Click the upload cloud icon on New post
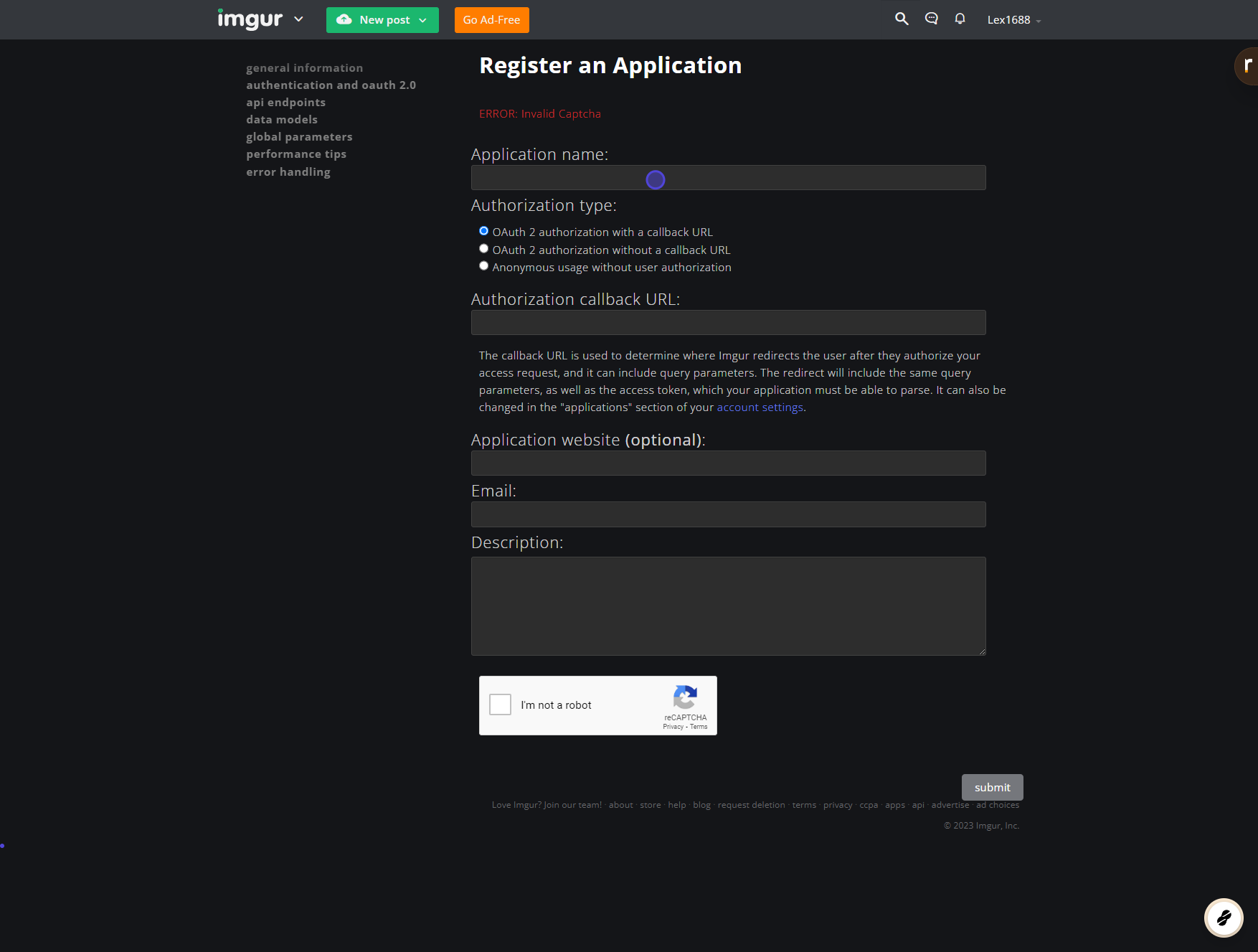Image resolution: width=1258 pixels, height=952 pixels. click(345, 20)
